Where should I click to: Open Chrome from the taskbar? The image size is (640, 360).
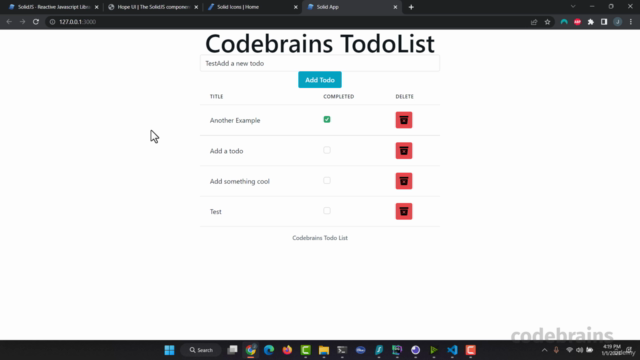(x=251, y=350)
